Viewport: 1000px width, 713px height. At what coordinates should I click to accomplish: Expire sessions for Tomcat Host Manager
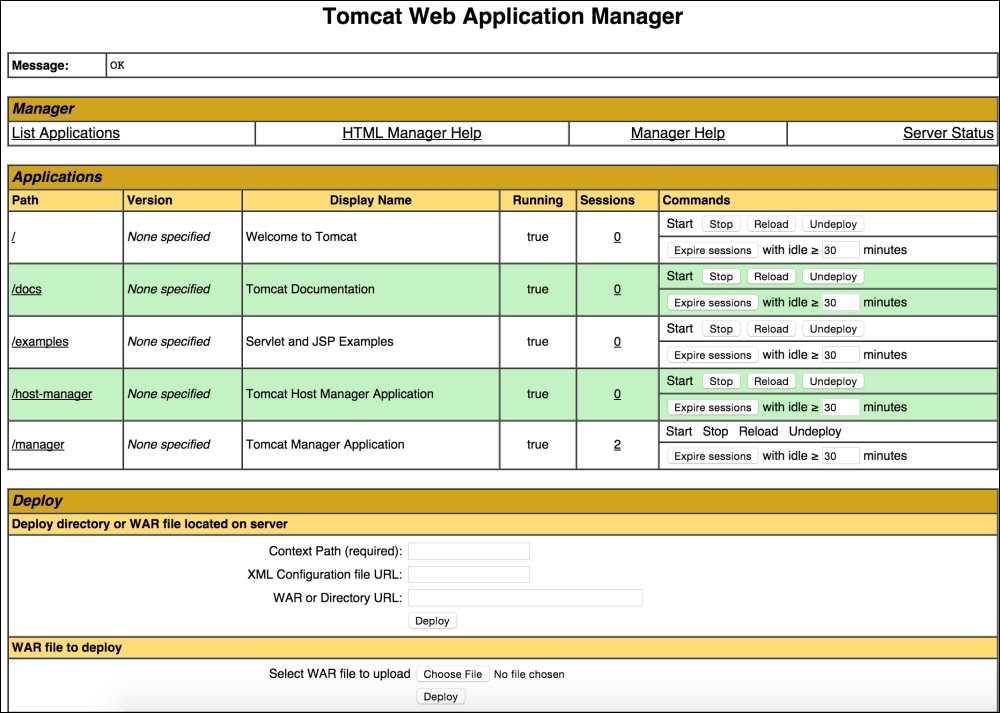click(x=712, y=407)
